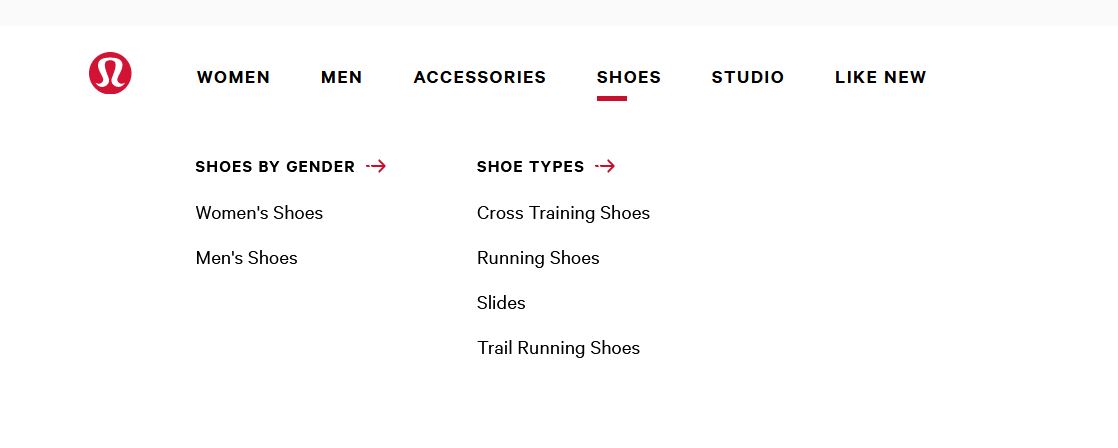Open the Men navigation menu
Viewport: 1118px width, 448px height.
[x=342, y=77]
